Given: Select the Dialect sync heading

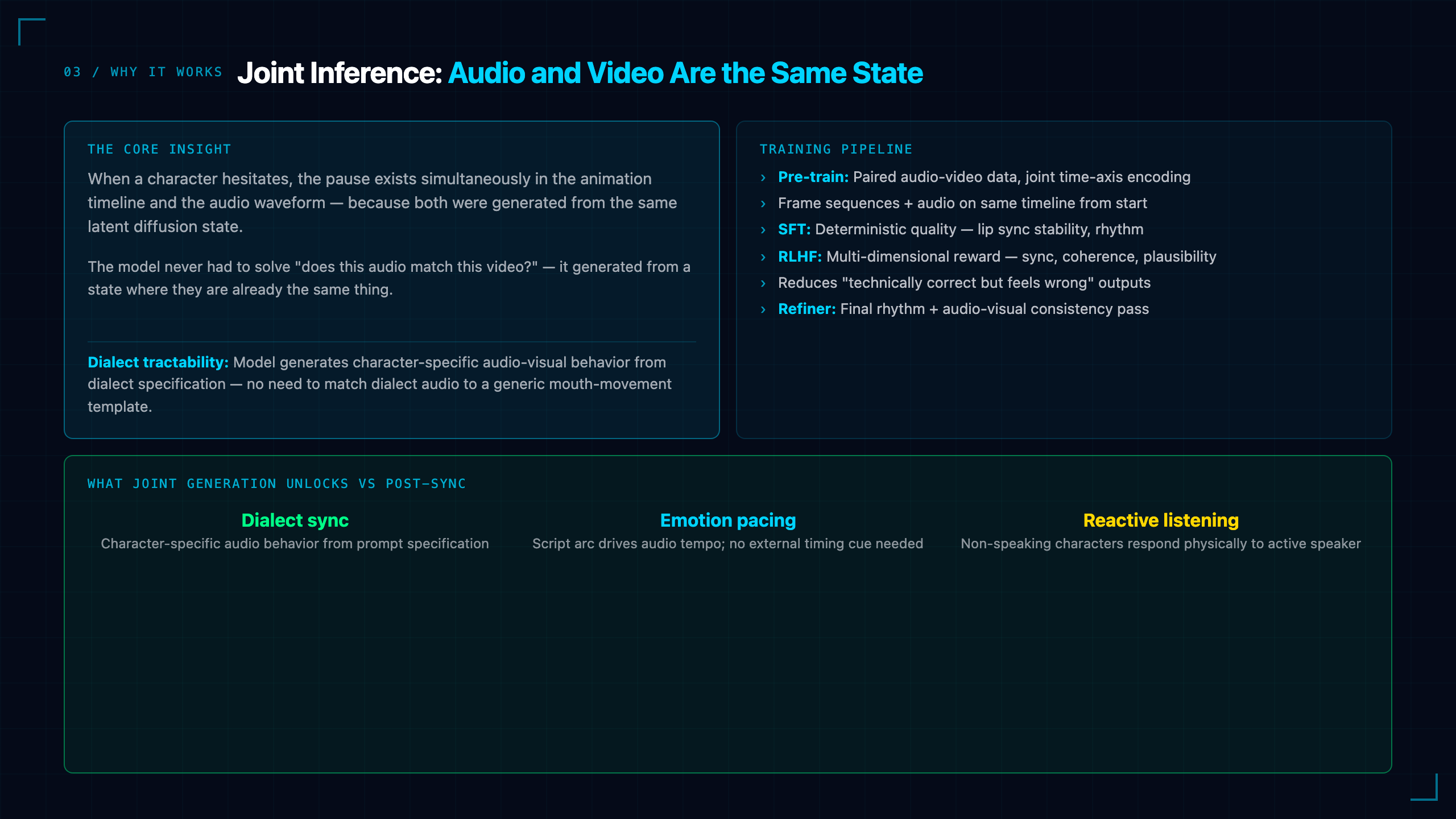Looking at the screenshot, I should click(295, 520).
